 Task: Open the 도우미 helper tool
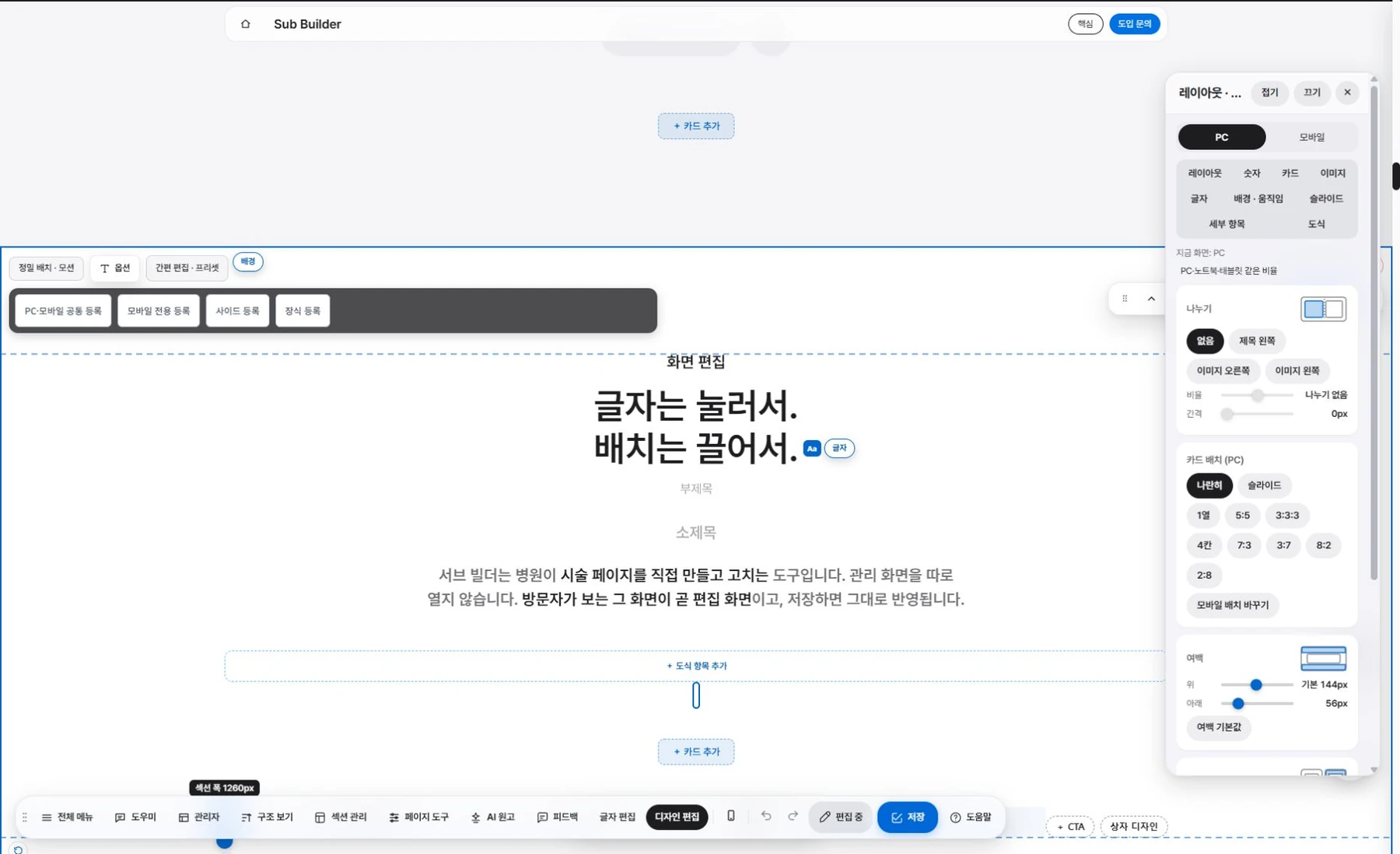pos(135,817)
